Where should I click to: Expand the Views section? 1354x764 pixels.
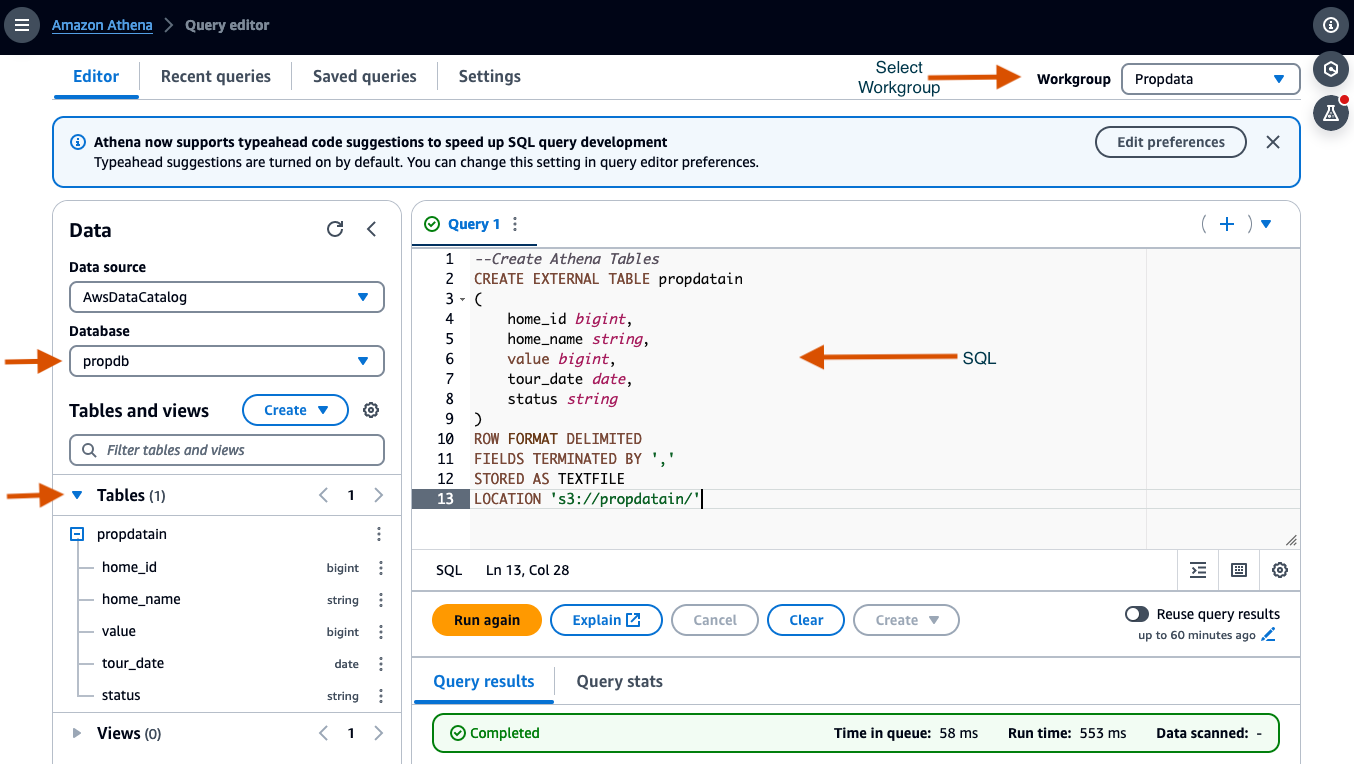(x=77, y=733)
